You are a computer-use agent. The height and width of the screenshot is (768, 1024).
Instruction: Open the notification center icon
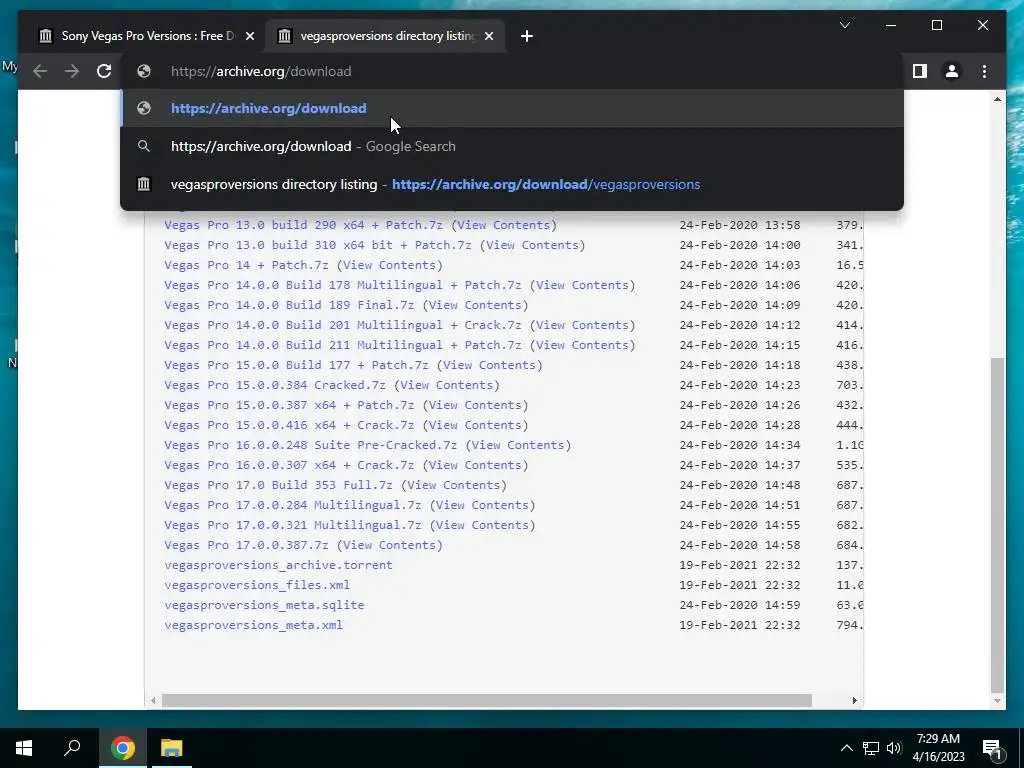tap(992, 748)
